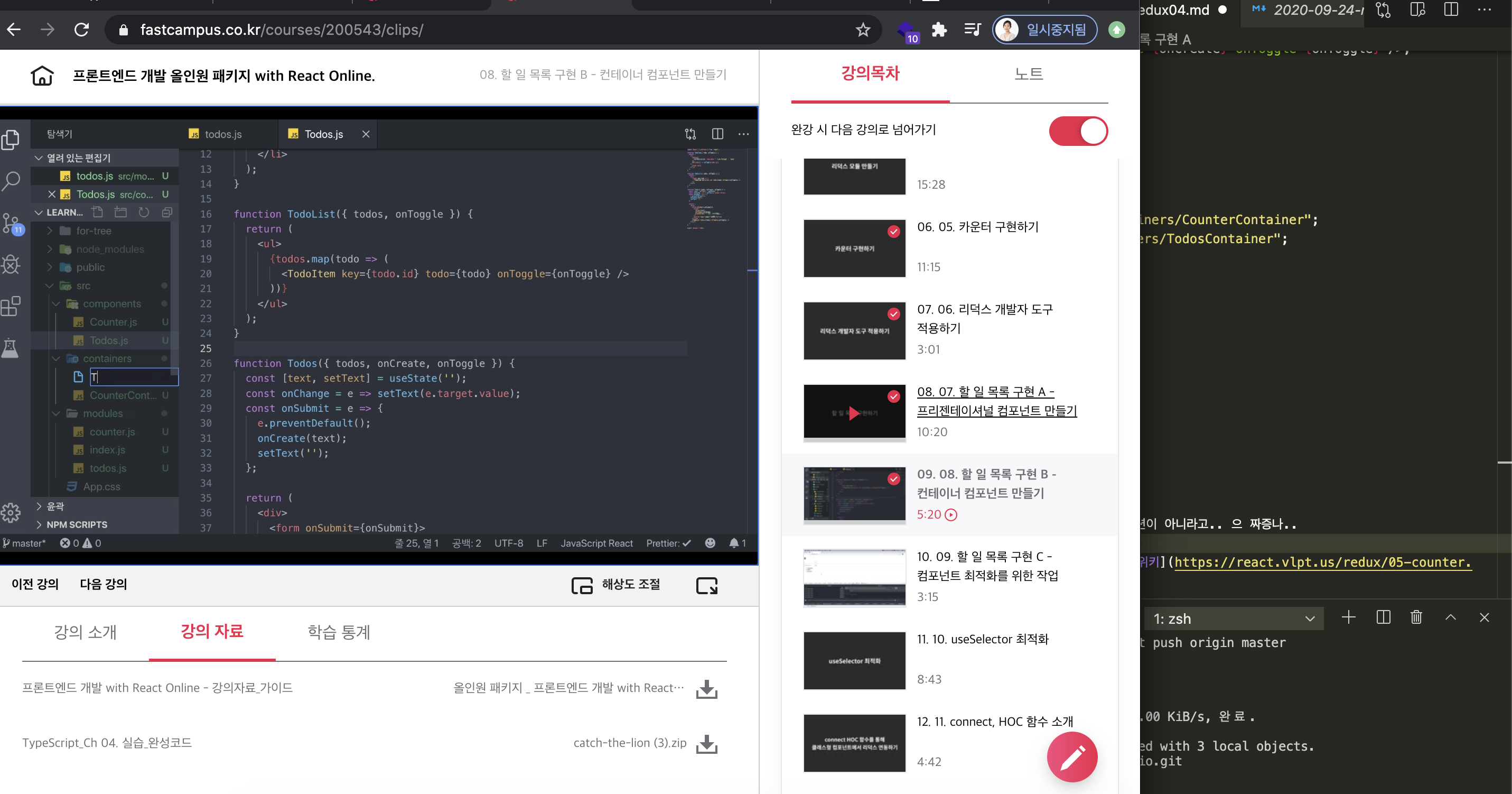Open the 학습 통계 tab
The width and height of the screenshot is (1512, 794).
[x=339, y=632]
